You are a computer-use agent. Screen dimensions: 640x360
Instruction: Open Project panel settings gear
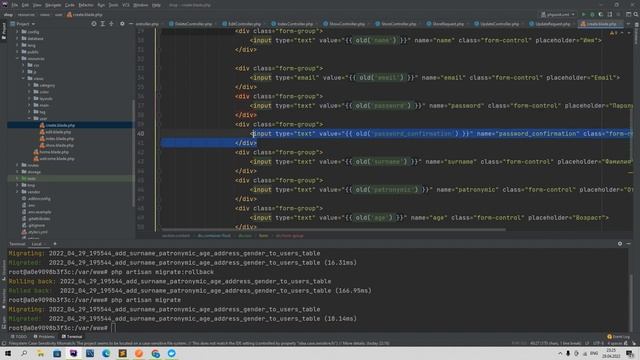(122, 24)
